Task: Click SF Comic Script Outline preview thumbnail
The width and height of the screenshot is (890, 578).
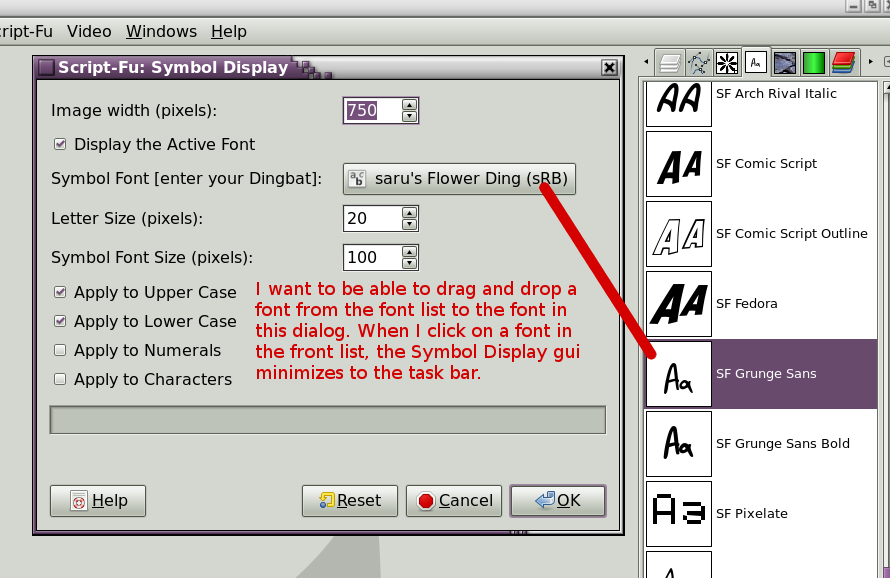Action: click(x=679, y=233)
